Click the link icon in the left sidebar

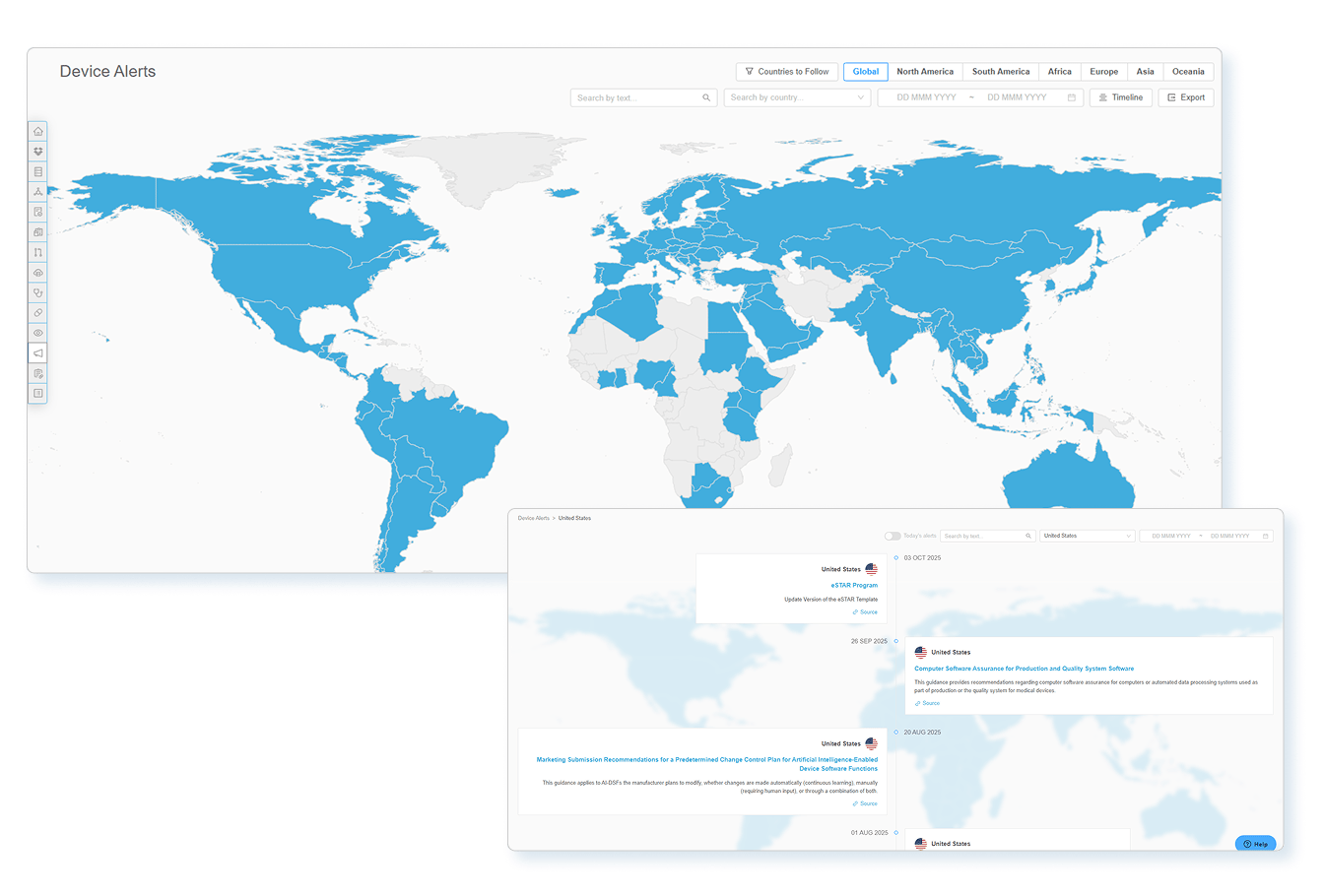(37, 313)
